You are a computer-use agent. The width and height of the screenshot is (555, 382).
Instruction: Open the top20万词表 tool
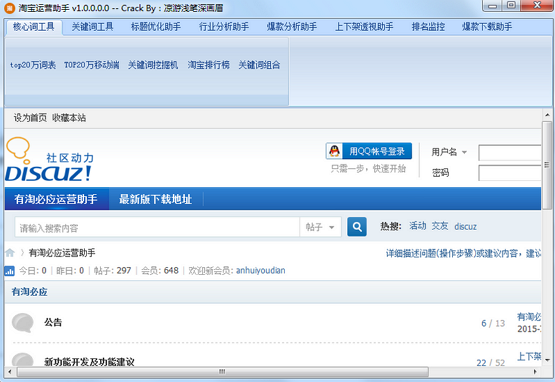(x=33, y=65)
